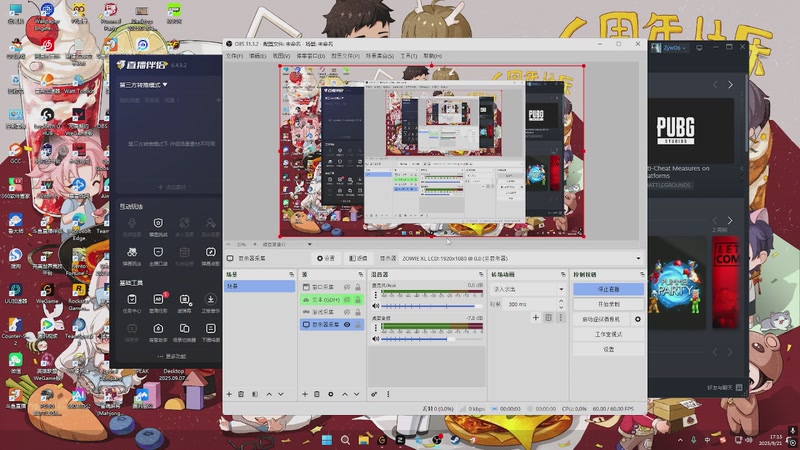
Task: Open 文件(F) menu in OBS
Action: 234,56
